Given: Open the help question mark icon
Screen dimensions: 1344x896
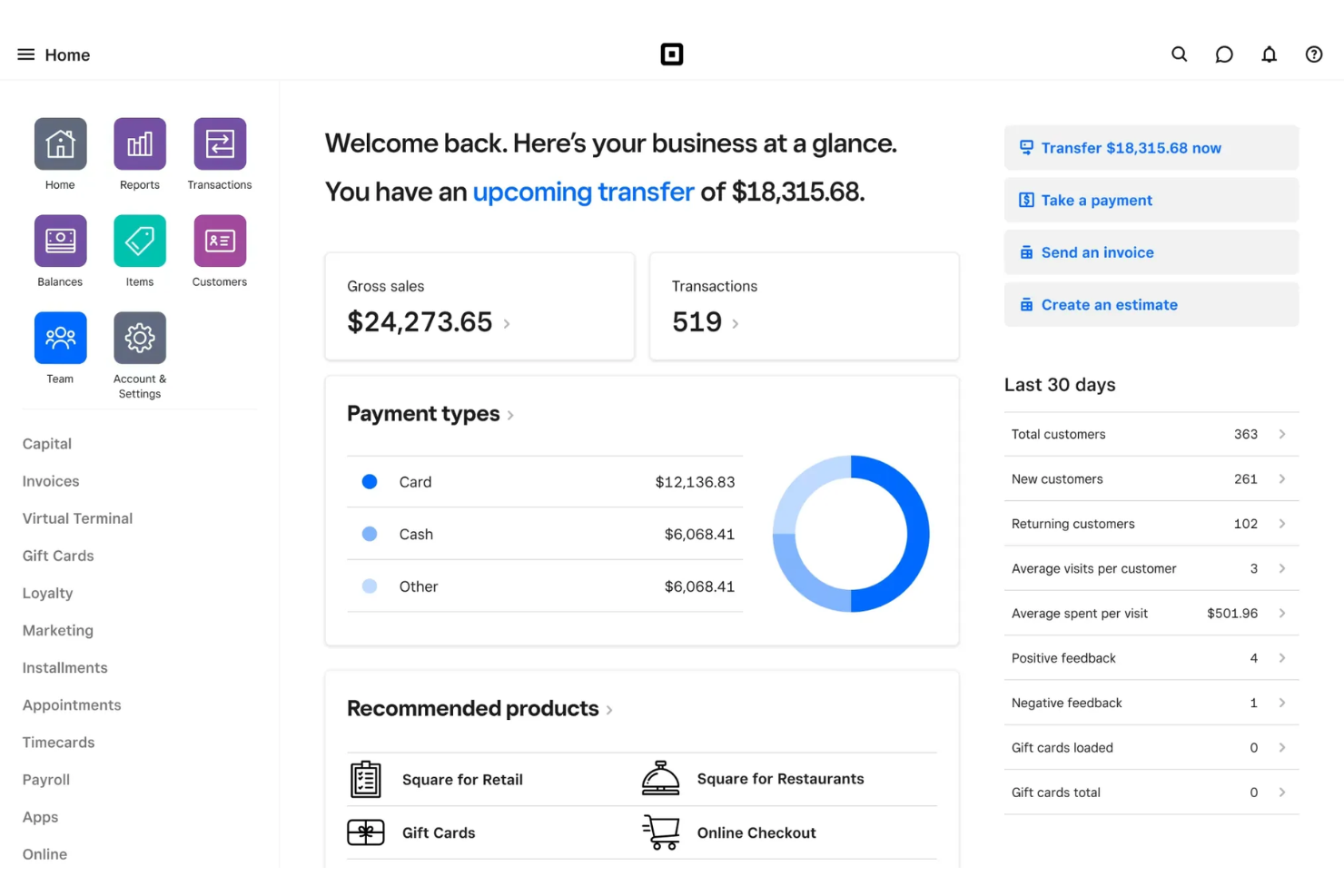Looking at the screenshot, I should pyautogui.click(x=1313, y=54).
